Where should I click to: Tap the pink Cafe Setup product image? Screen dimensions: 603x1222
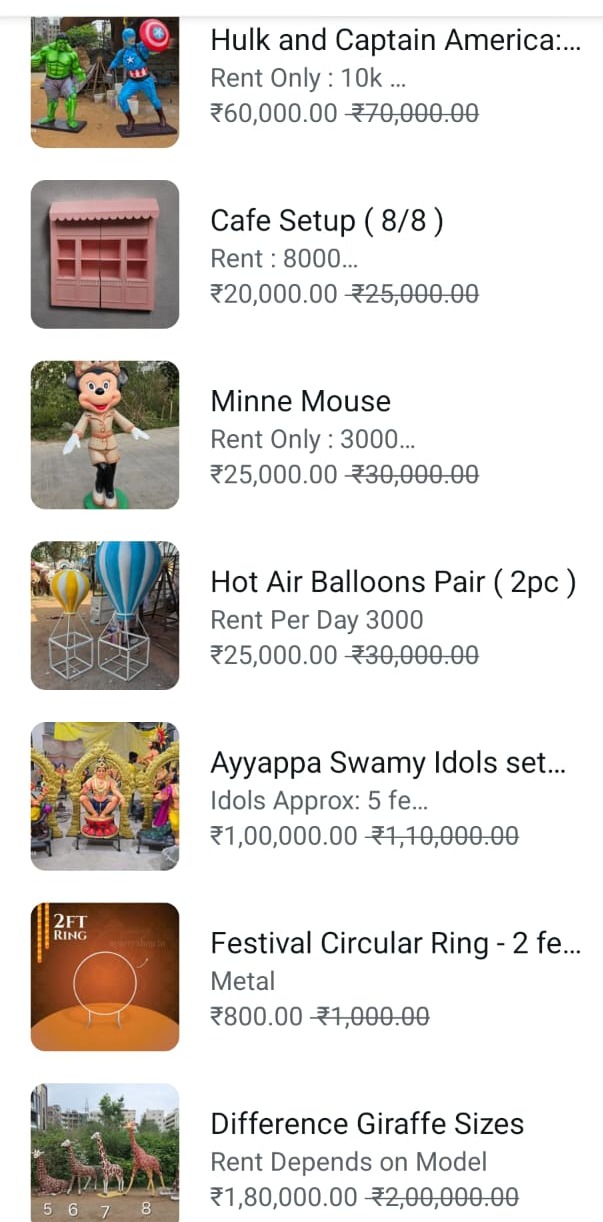104,254
